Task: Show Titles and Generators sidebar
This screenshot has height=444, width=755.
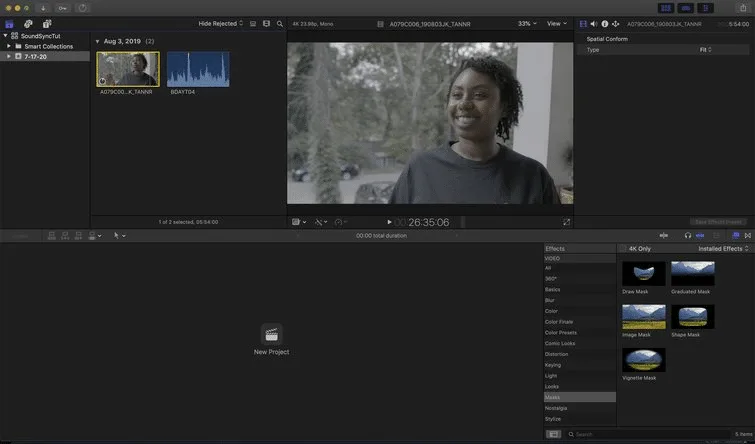Action: (x=47, y=24)
